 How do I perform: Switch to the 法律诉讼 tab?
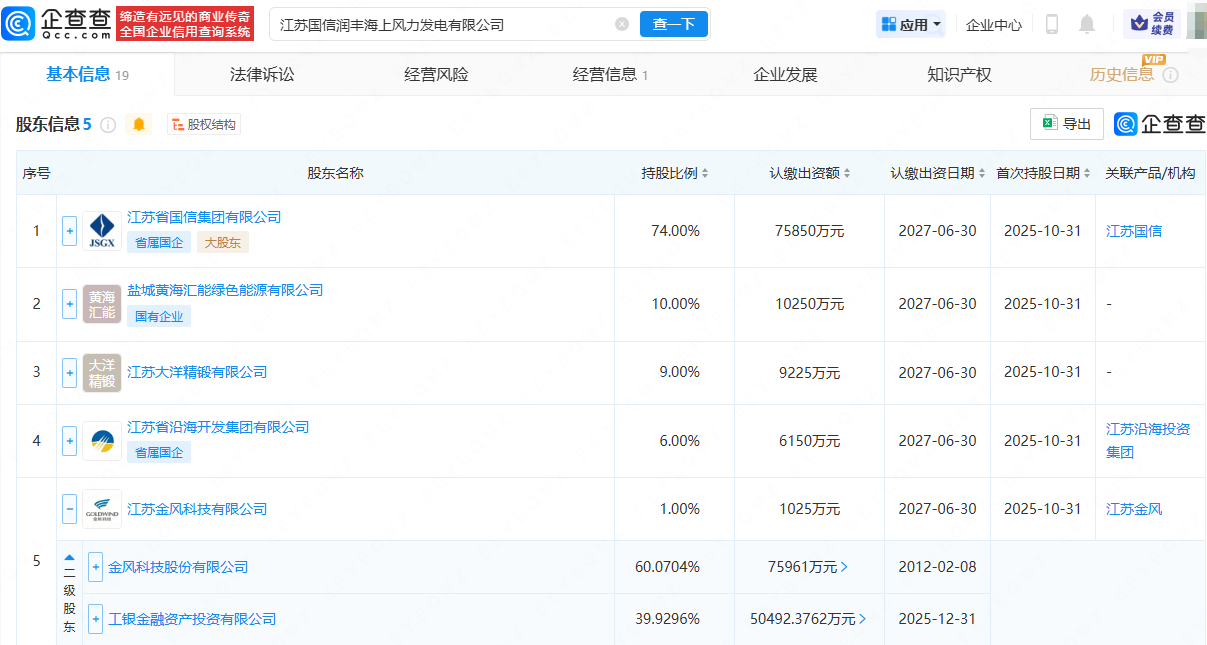262,74
